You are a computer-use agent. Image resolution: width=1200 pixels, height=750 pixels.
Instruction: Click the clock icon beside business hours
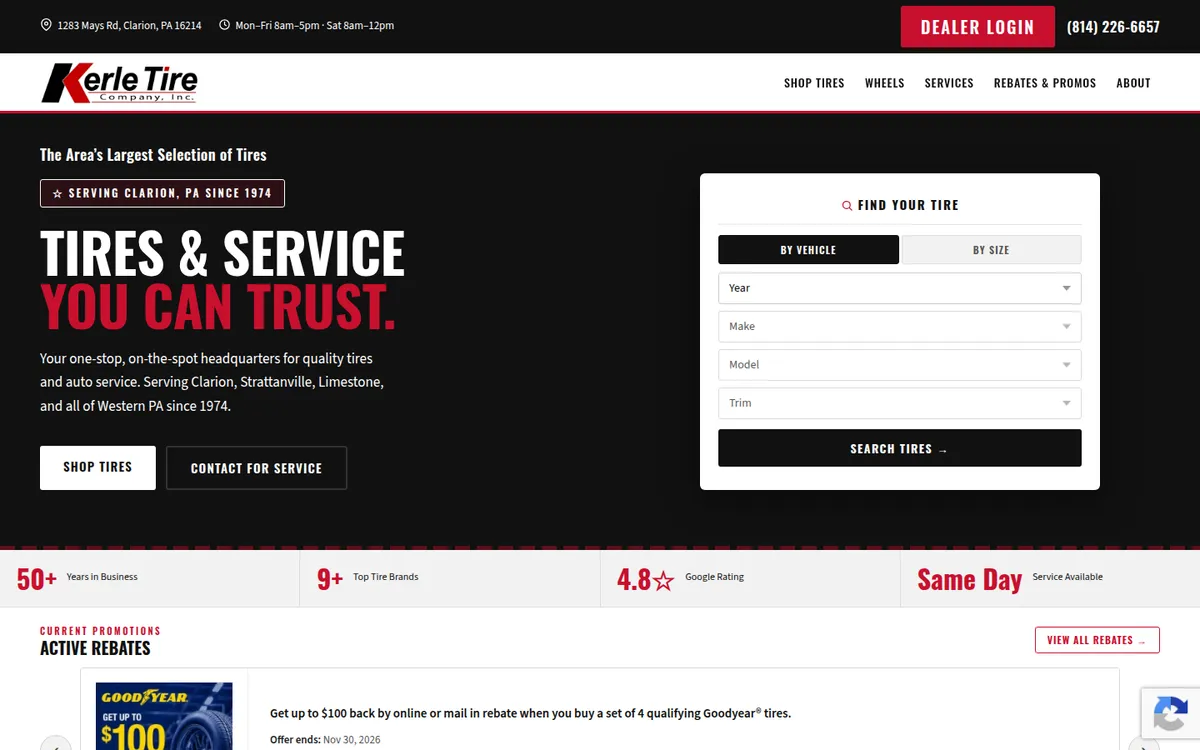tap(224, 25)
